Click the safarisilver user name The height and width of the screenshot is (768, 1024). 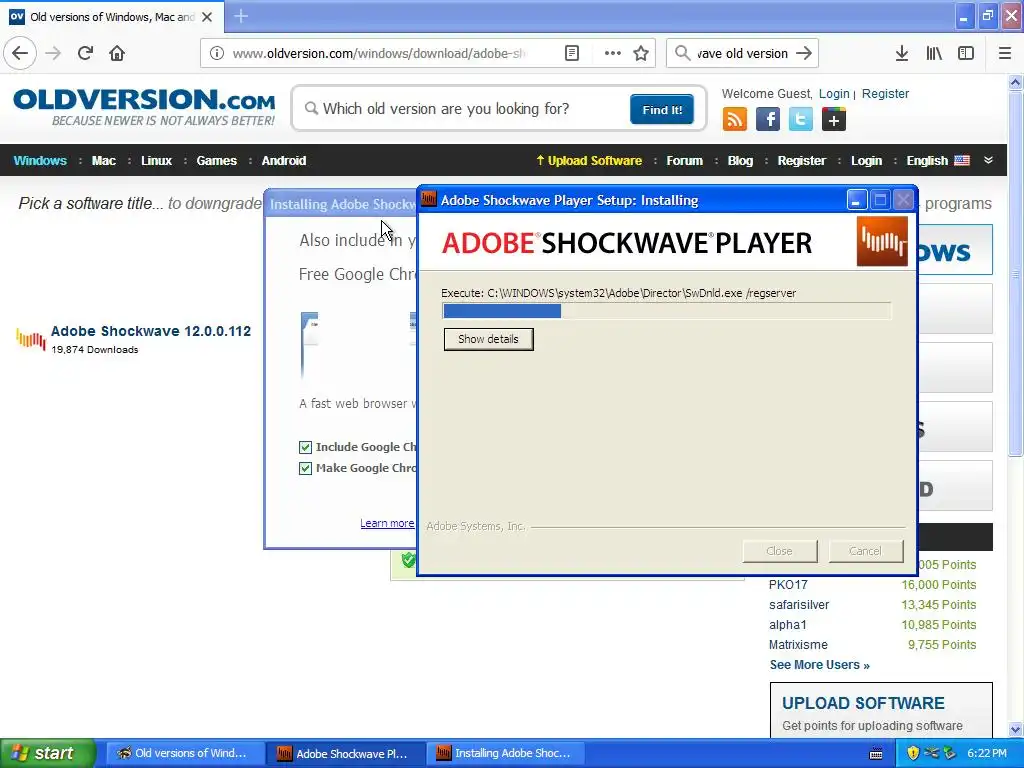click(x=799, y=605)
